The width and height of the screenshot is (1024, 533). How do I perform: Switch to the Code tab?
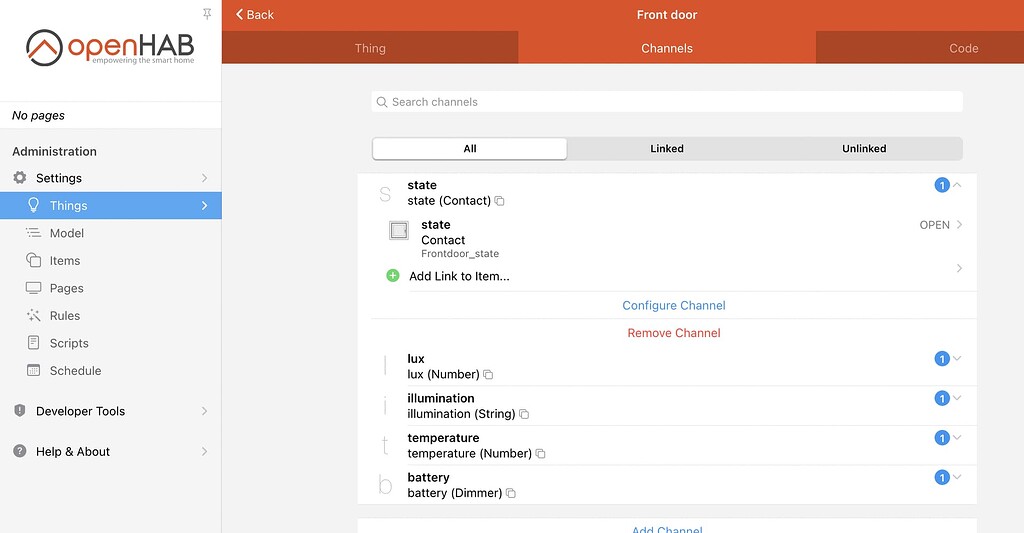coord(962,48)
